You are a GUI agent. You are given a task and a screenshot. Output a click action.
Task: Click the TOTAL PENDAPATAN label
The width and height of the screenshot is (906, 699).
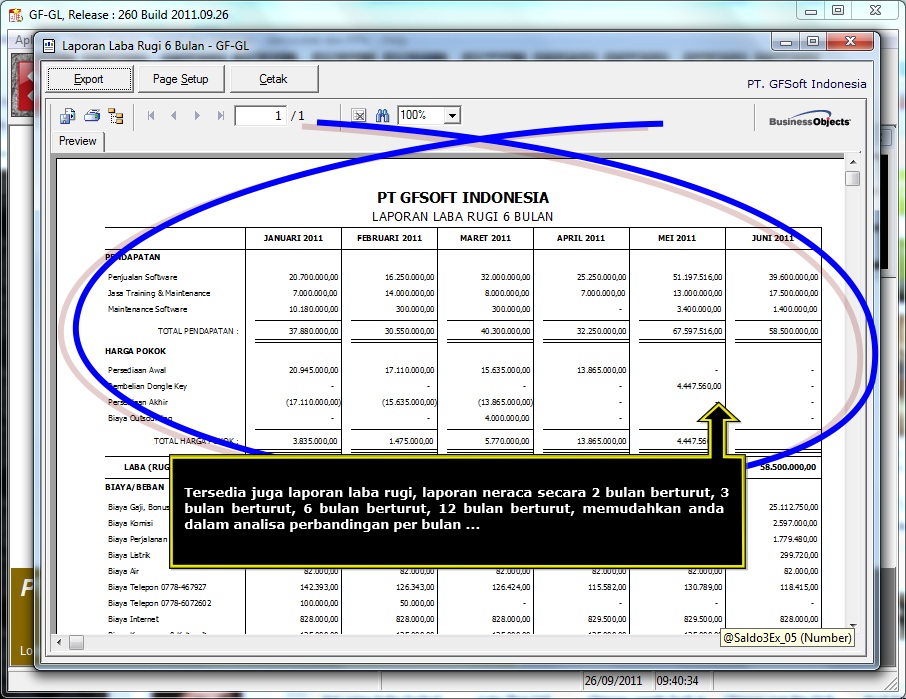click(198, 331)
